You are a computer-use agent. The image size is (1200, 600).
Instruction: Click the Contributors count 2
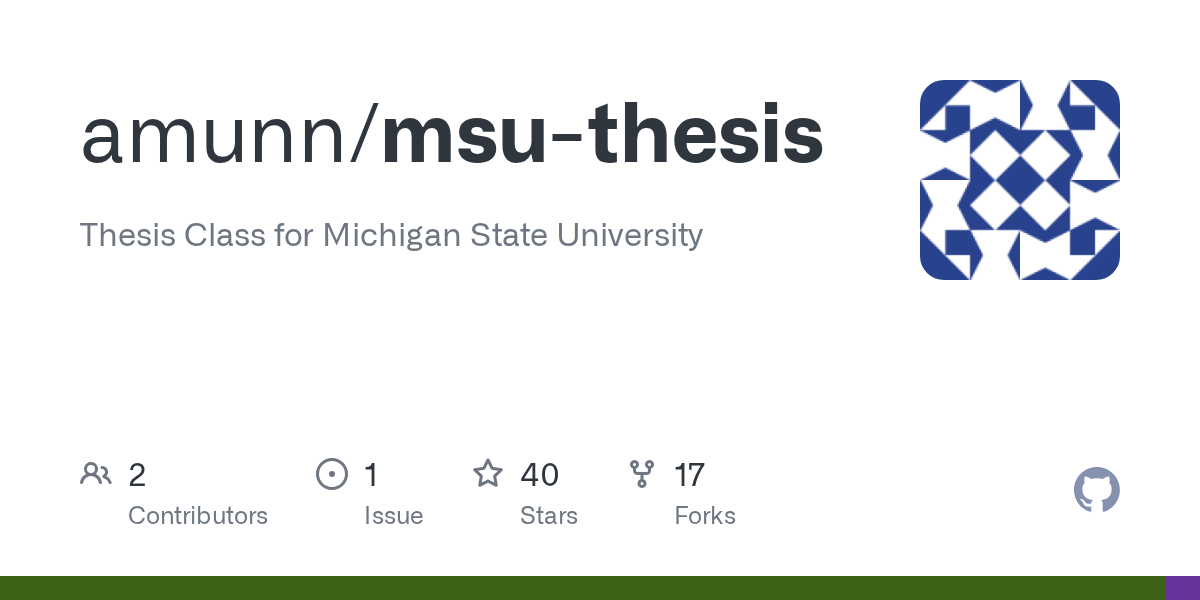point(137,475)
